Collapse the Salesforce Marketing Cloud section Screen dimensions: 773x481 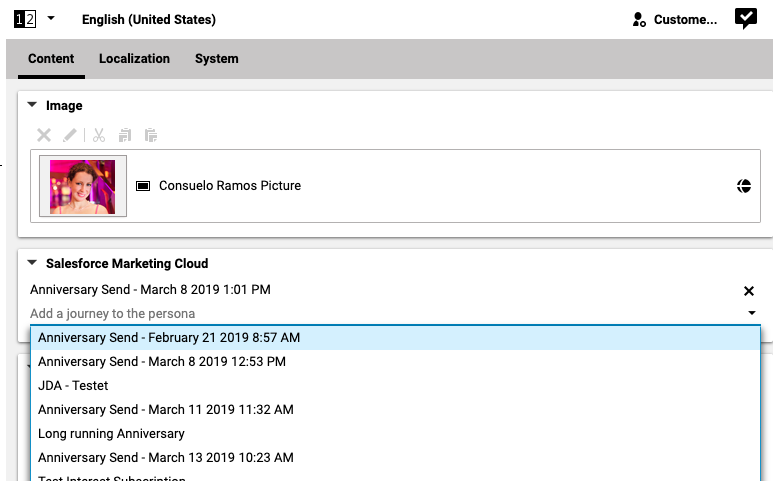click(32, 263)
